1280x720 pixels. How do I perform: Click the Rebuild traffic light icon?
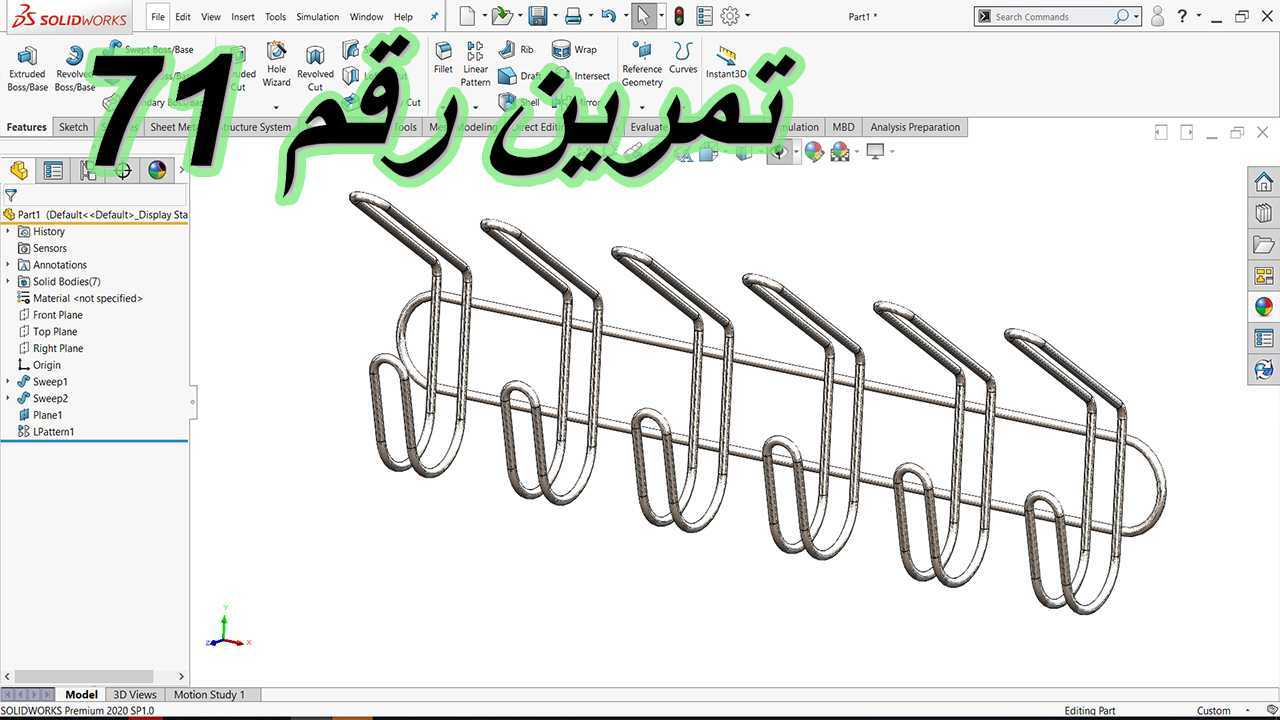click(x=679, y=16)
